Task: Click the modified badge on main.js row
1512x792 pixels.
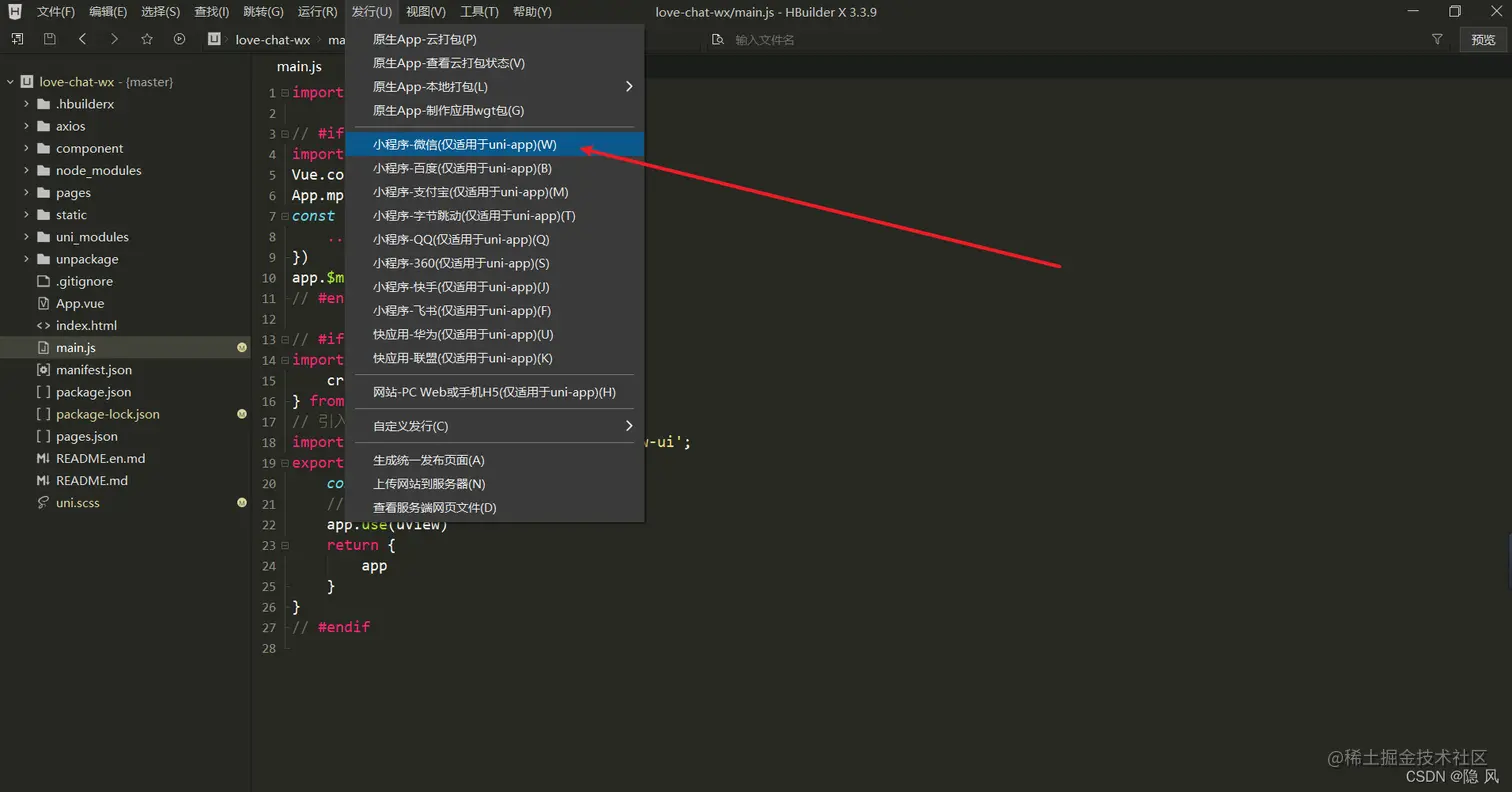Action: pyautogui.click(x=242, y=348)
